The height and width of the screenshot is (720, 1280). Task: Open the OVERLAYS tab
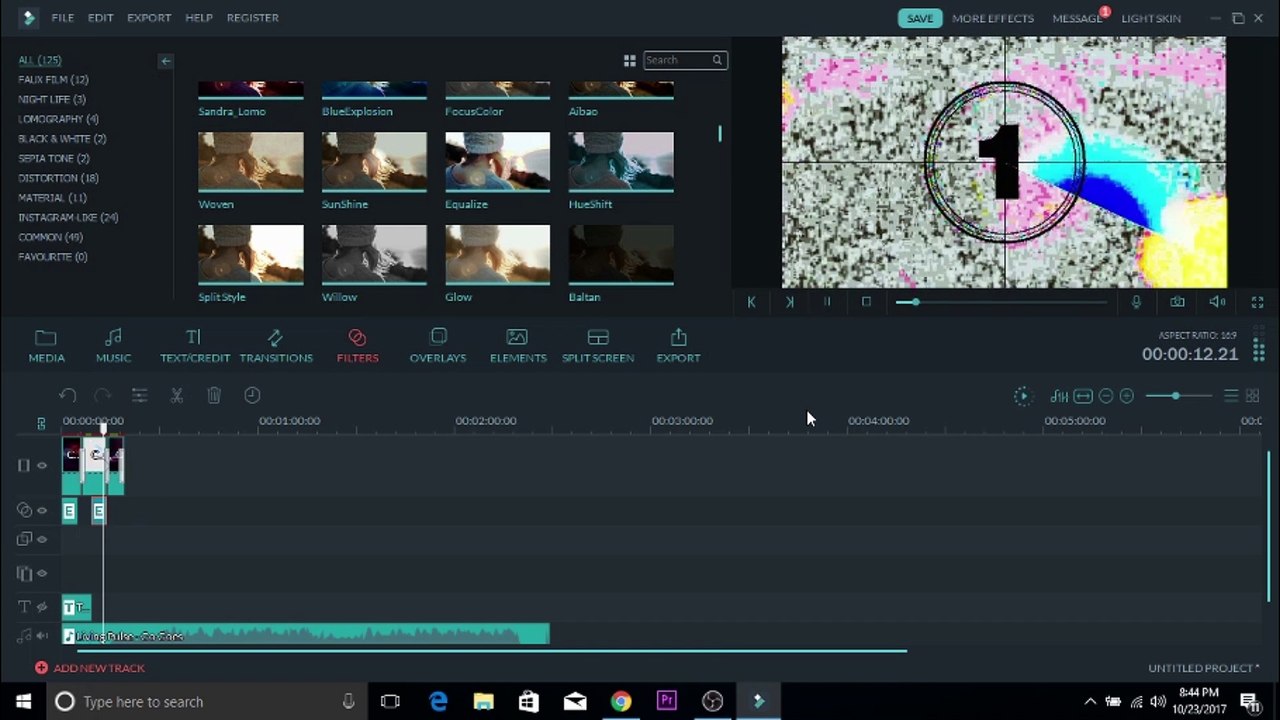pos(438,346)
